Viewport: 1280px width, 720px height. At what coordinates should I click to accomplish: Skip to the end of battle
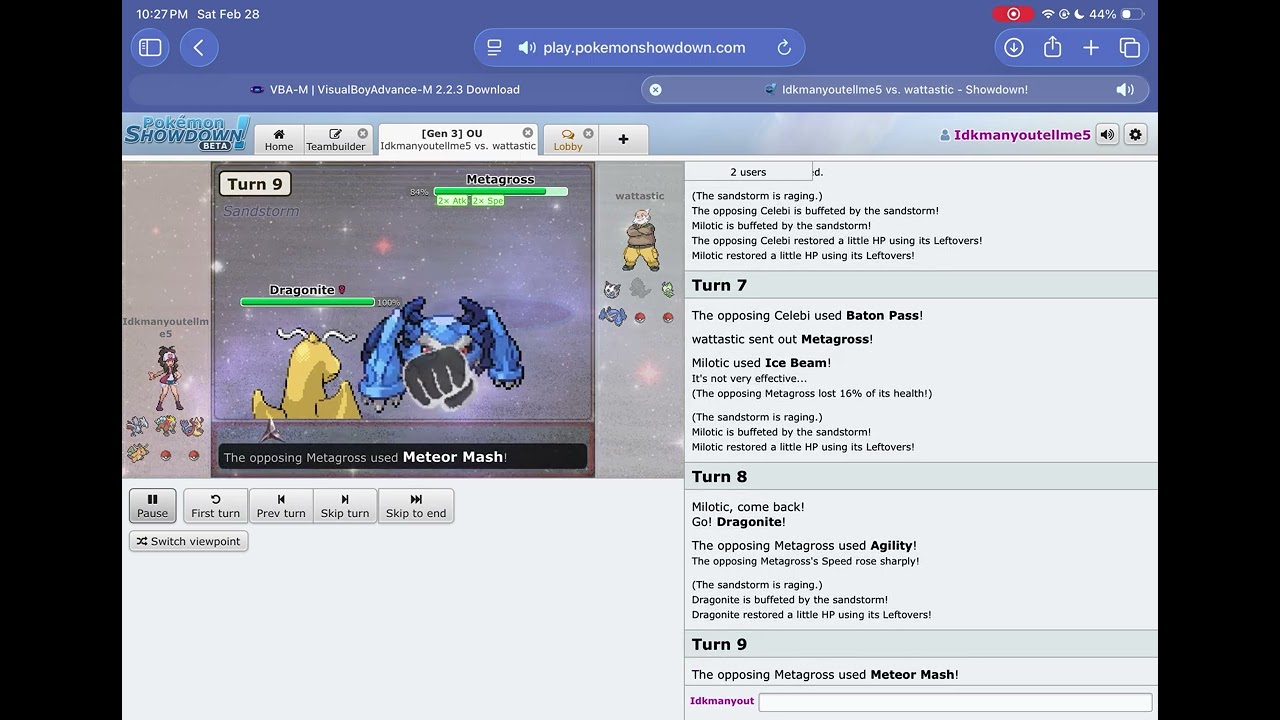tap(416, 505)
